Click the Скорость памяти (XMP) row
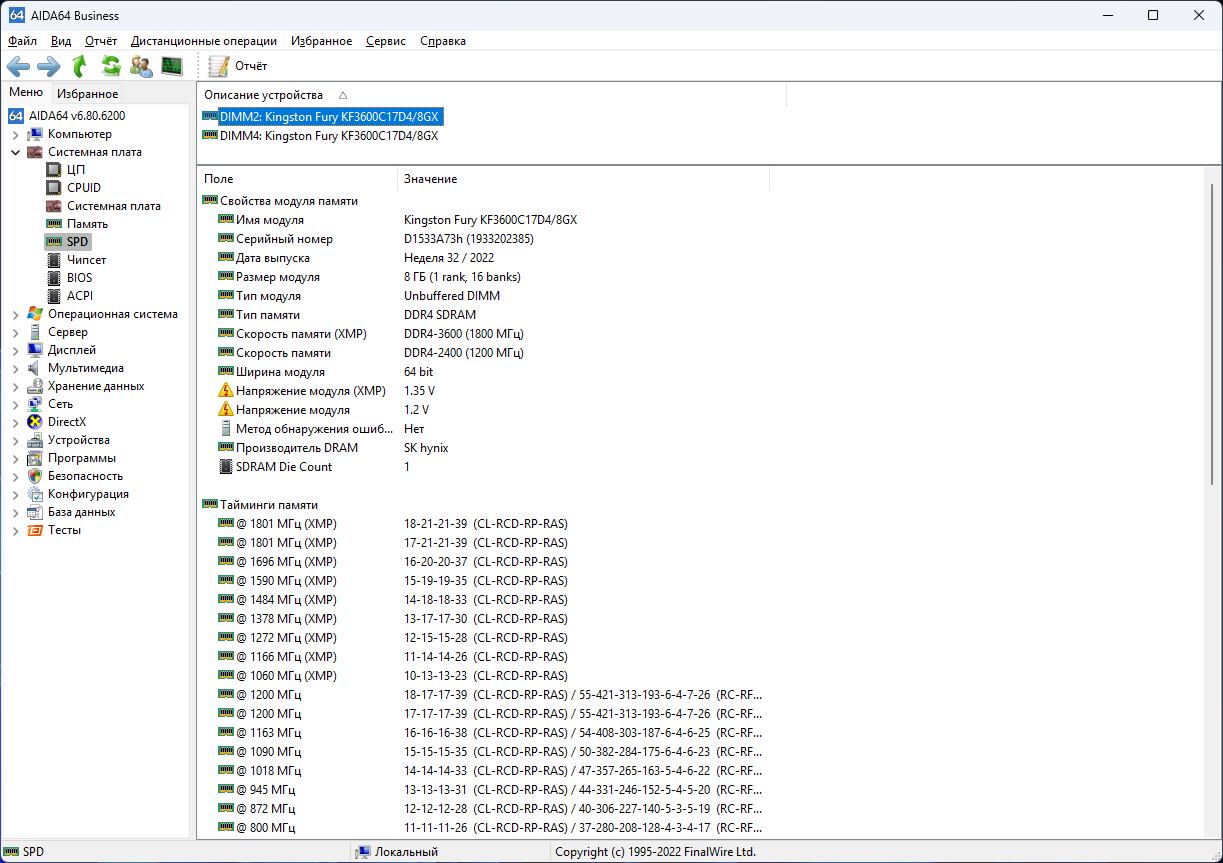The image size is (1223, 863). tap(483, 334)
